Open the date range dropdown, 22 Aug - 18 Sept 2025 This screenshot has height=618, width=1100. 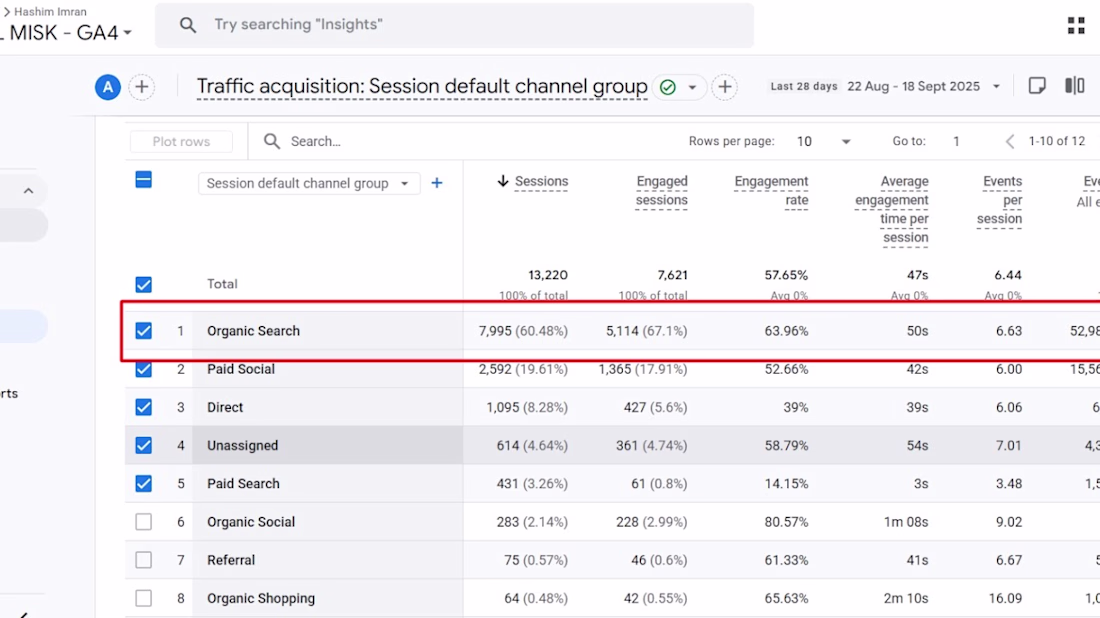pos(923,86)
